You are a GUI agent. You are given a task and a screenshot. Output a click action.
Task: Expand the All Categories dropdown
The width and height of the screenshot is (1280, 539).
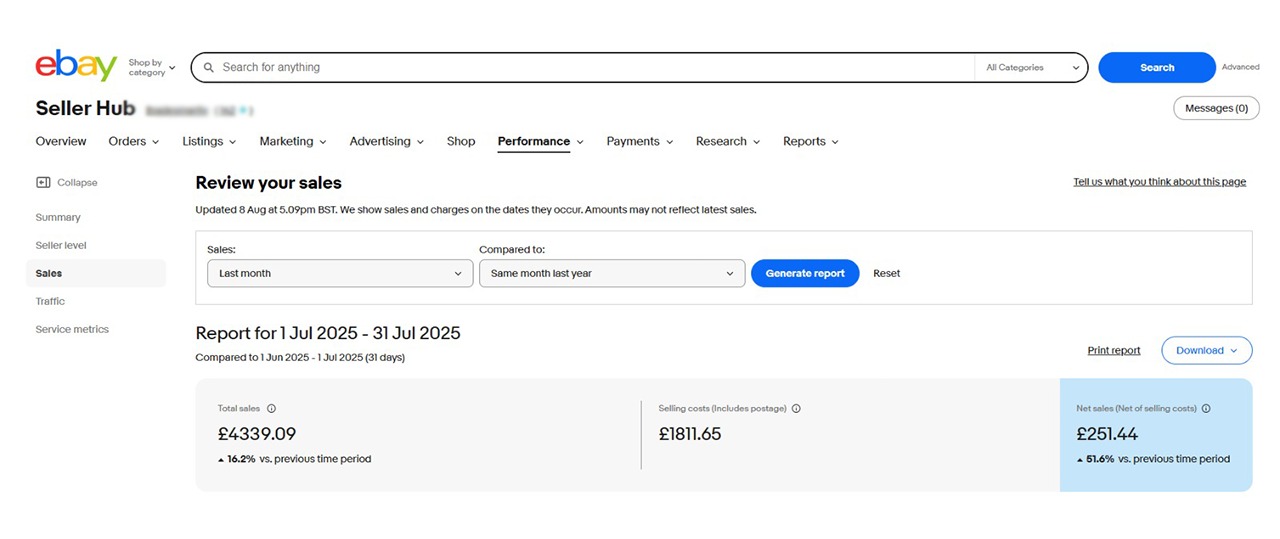click(x=1031, y=68)
